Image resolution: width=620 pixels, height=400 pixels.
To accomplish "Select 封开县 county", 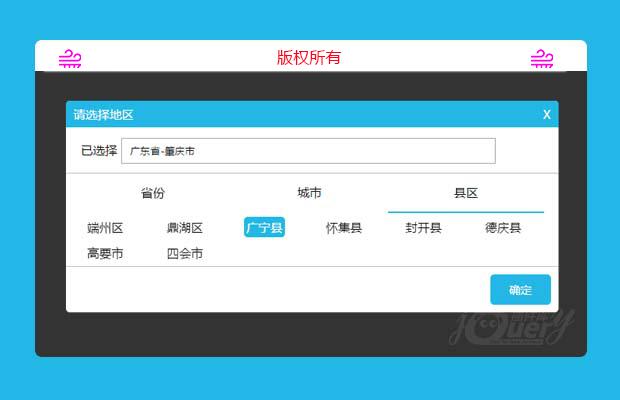I will (x=423, y=228).
